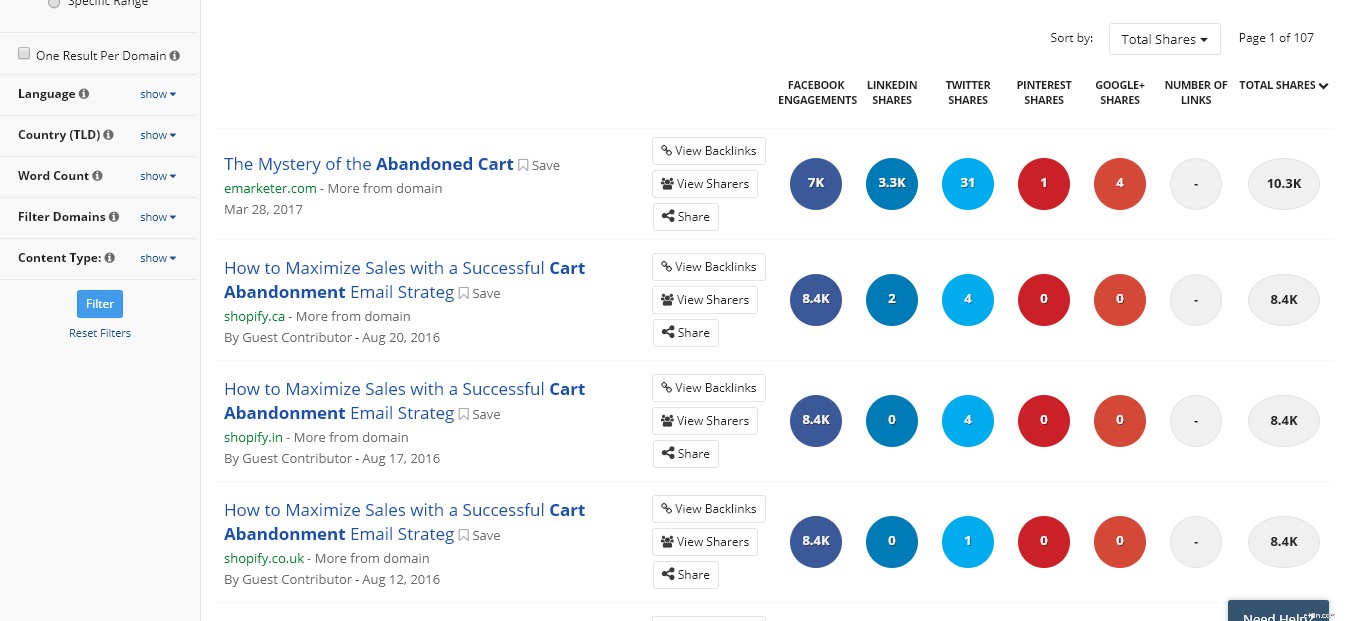1349x621 pixels.
Task: Enable the One Result Per Domain checkbox
Action: (x=24, y=53)
